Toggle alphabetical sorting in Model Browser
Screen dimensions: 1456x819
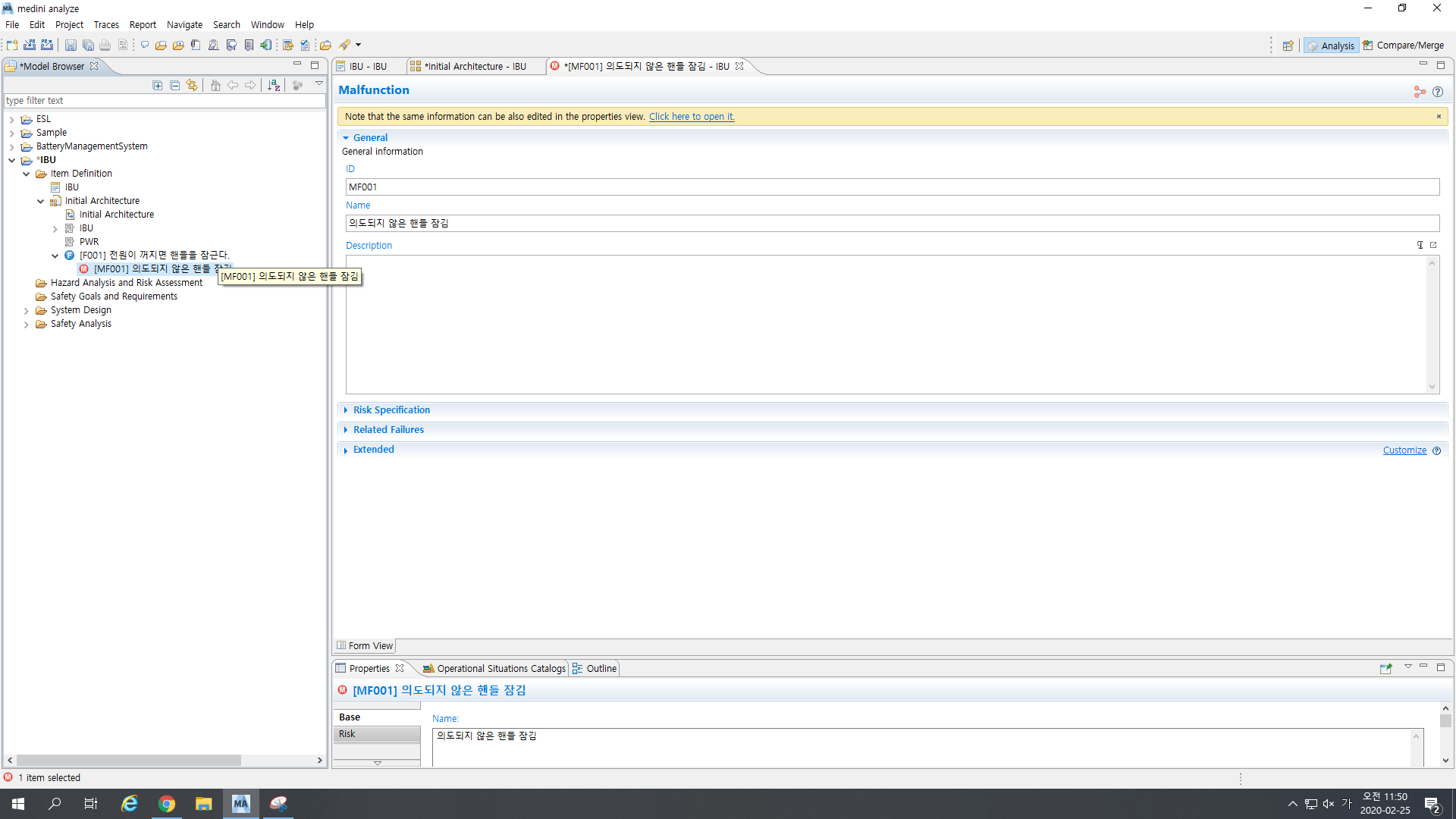pyautogui.click(x=274, y=86)
